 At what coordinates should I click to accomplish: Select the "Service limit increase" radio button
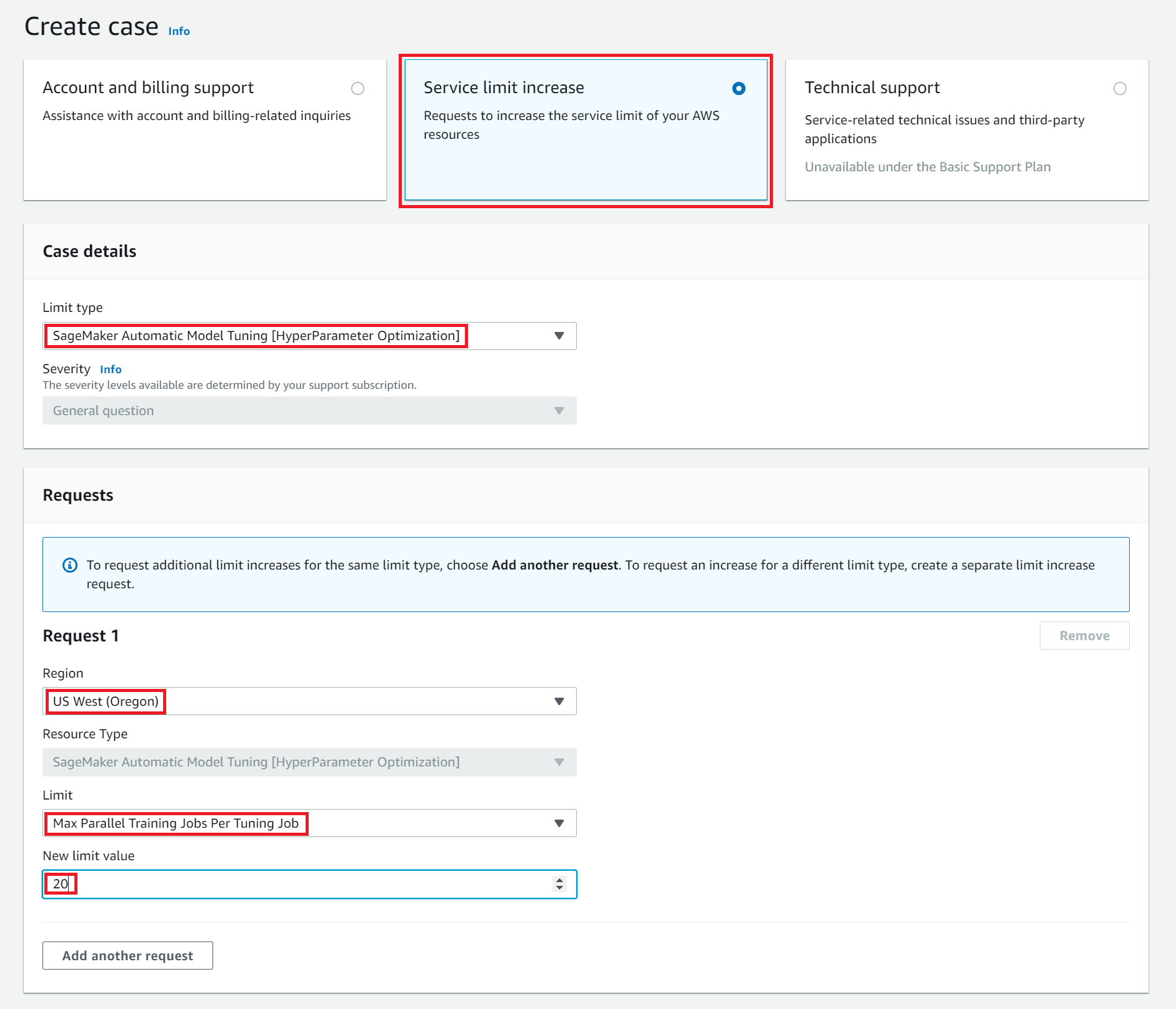tap(738, 89)
